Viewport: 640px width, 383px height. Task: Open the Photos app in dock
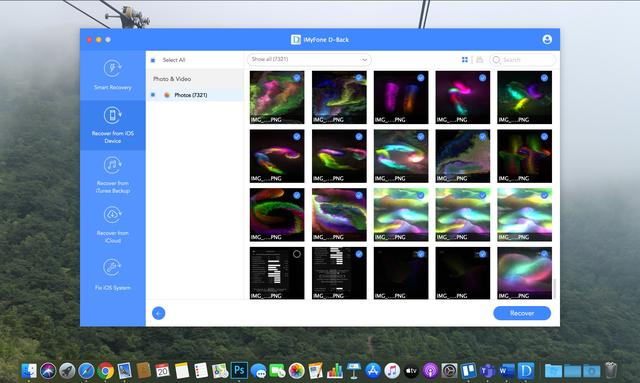(x=296, y=371)
